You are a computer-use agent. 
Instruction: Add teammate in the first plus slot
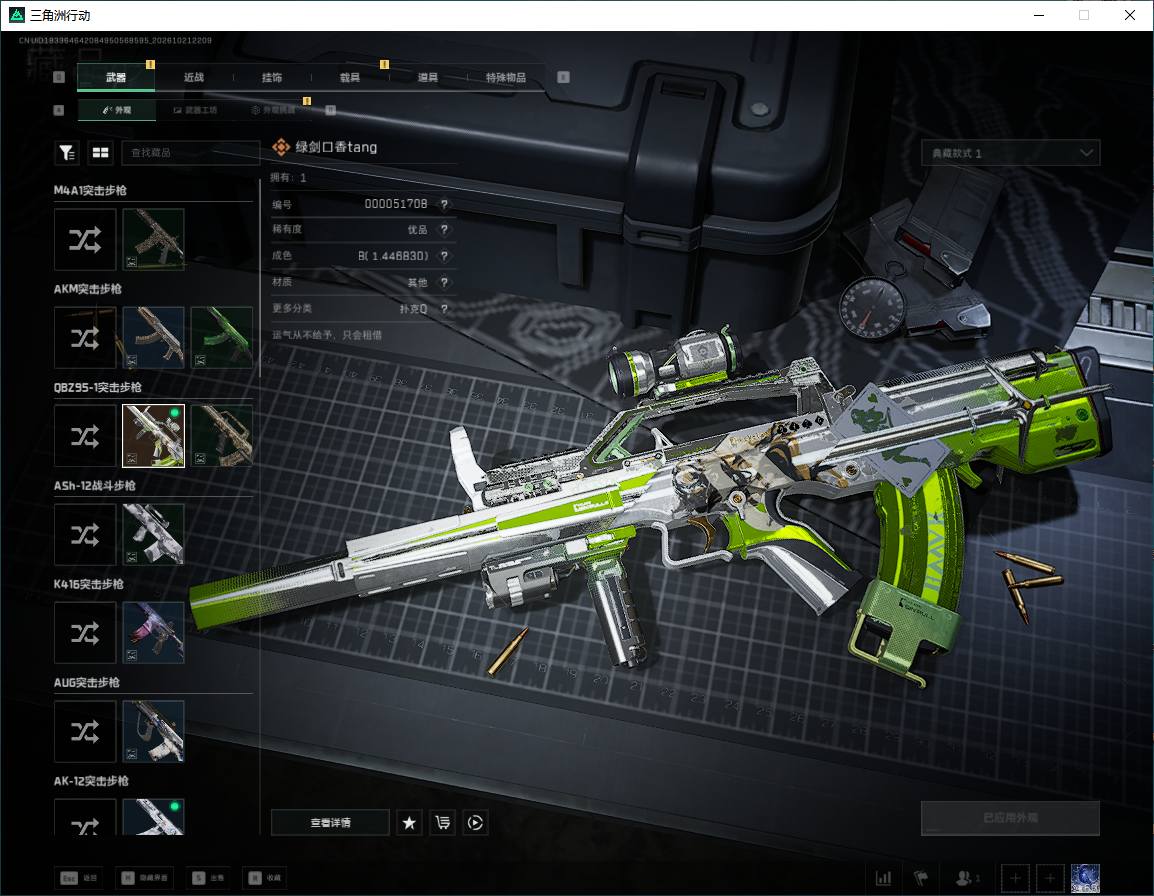coord(1015,878)
